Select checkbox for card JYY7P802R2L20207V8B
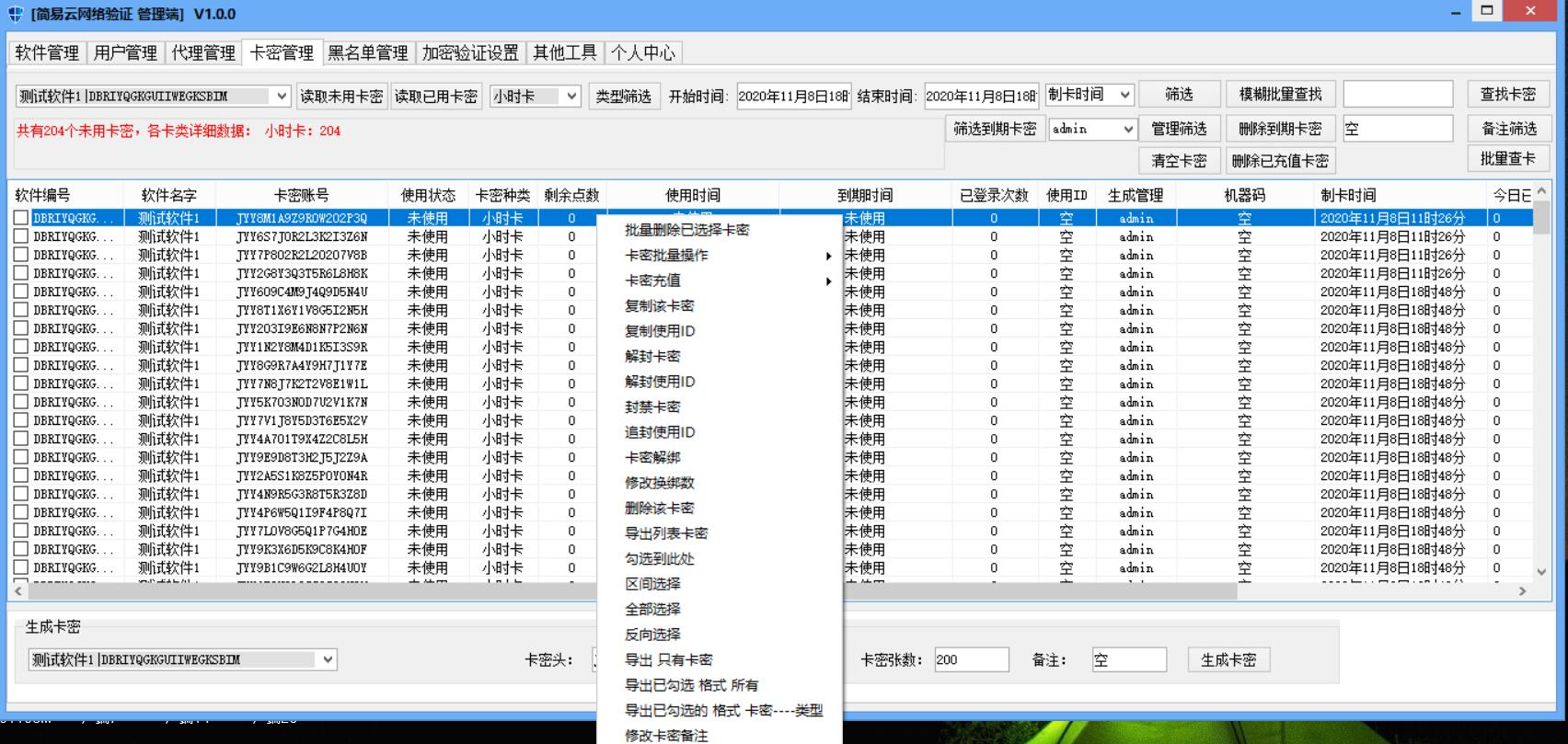 (x=21, y=255)
